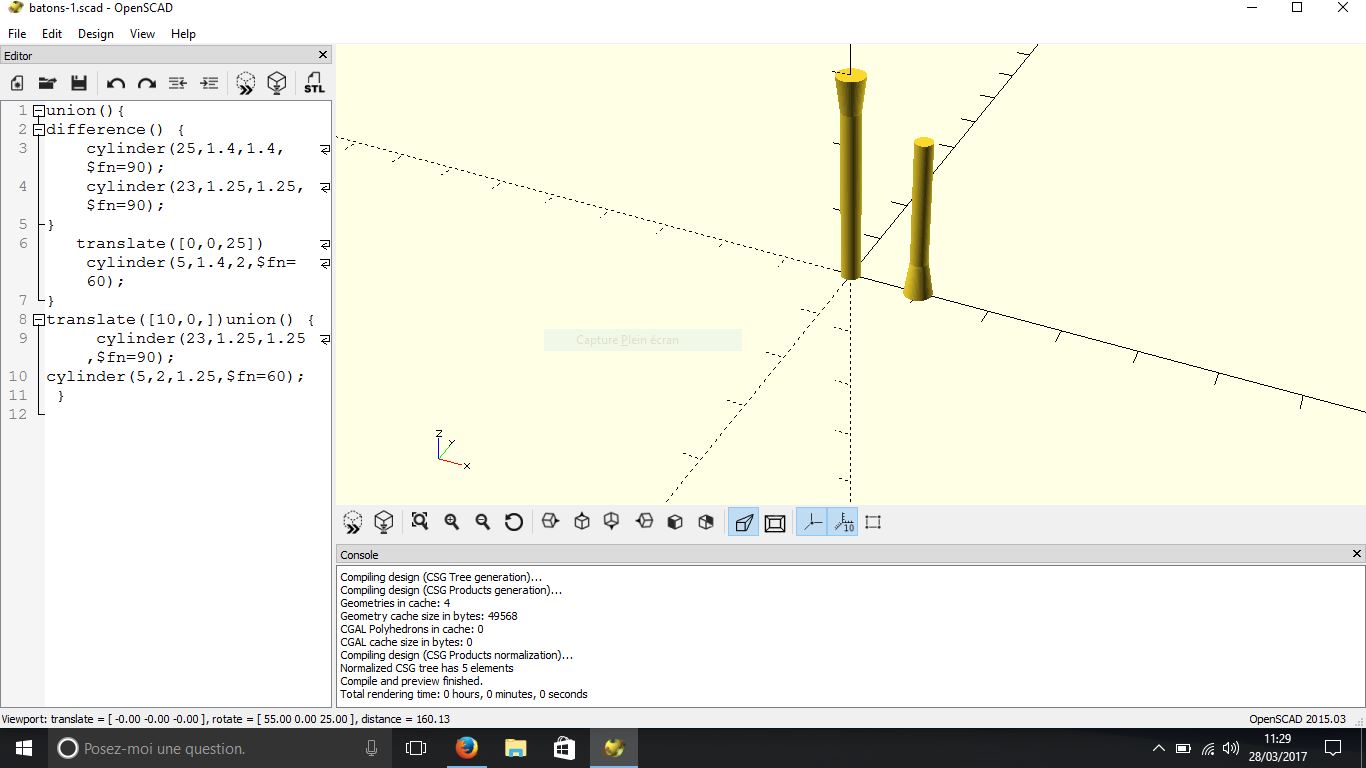Undo the last edit in the editor

pos(115,83)
